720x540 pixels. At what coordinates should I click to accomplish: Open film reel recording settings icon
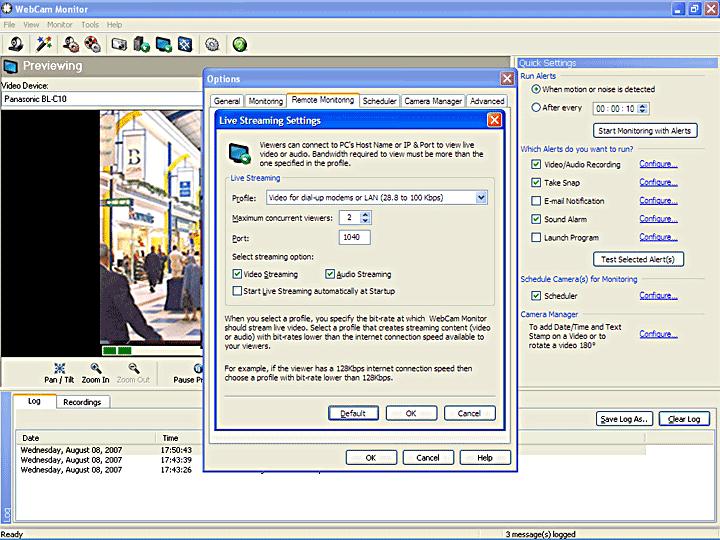coord(93,45)
